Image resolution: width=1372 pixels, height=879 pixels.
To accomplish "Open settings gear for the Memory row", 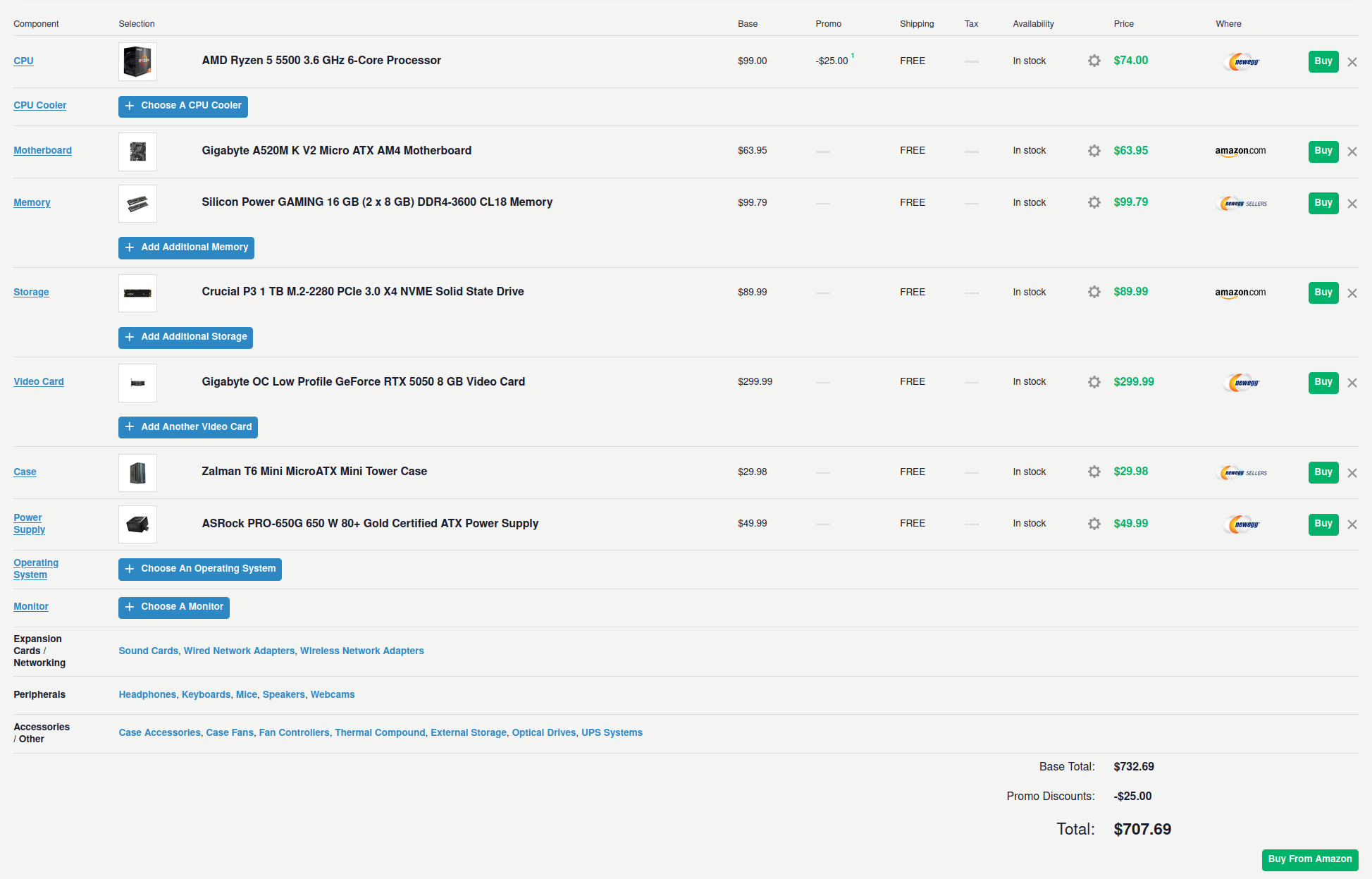I will click(x=1094, y=202).
